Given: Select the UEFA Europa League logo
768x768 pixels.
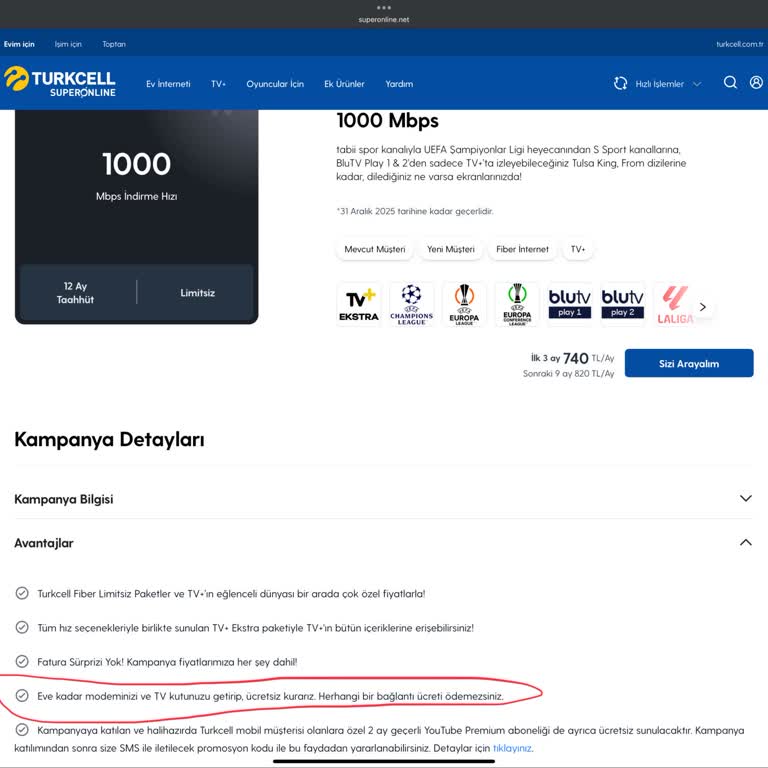Looking at the screenshot, I should click(464, 305).
